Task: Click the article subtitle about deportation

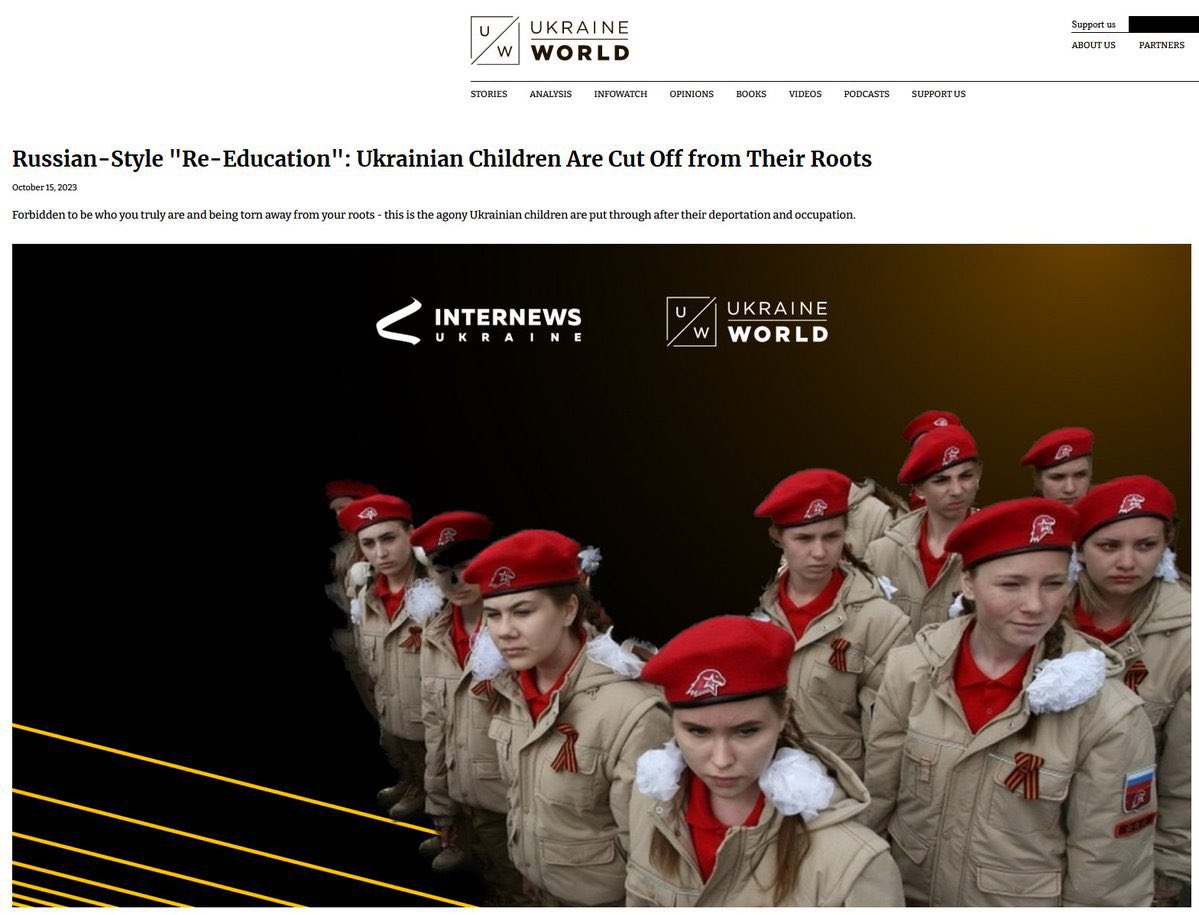Action: (434, 215)
